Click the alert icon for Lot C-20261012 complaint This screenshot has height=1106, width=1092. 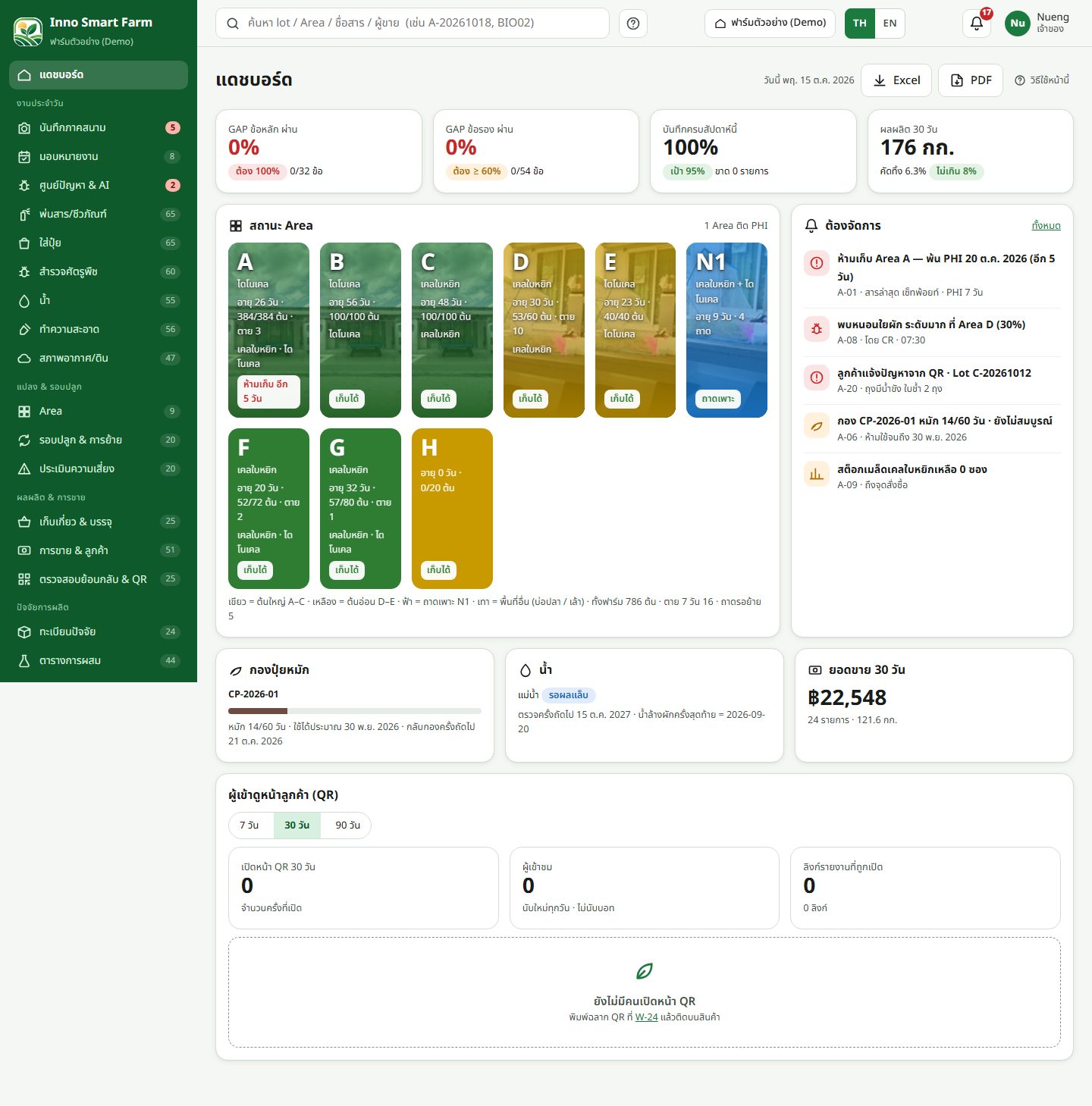tap(817, 378)
